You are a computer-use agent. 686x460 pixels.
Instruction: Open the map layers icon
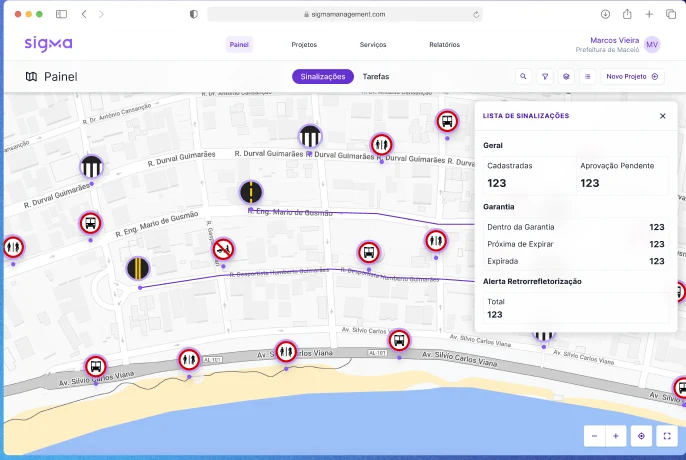pyautogui.click(x=566, y=77)
